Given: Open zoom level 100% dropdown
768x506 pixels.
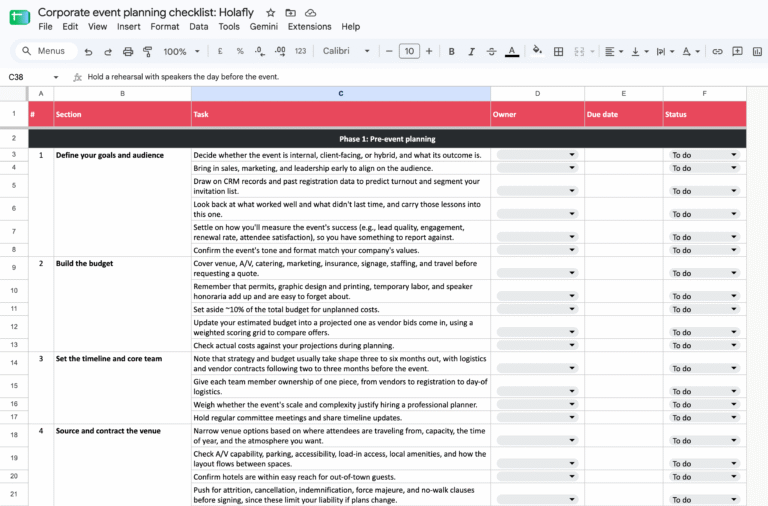Looking at the screenshot, I should point(181,51).
